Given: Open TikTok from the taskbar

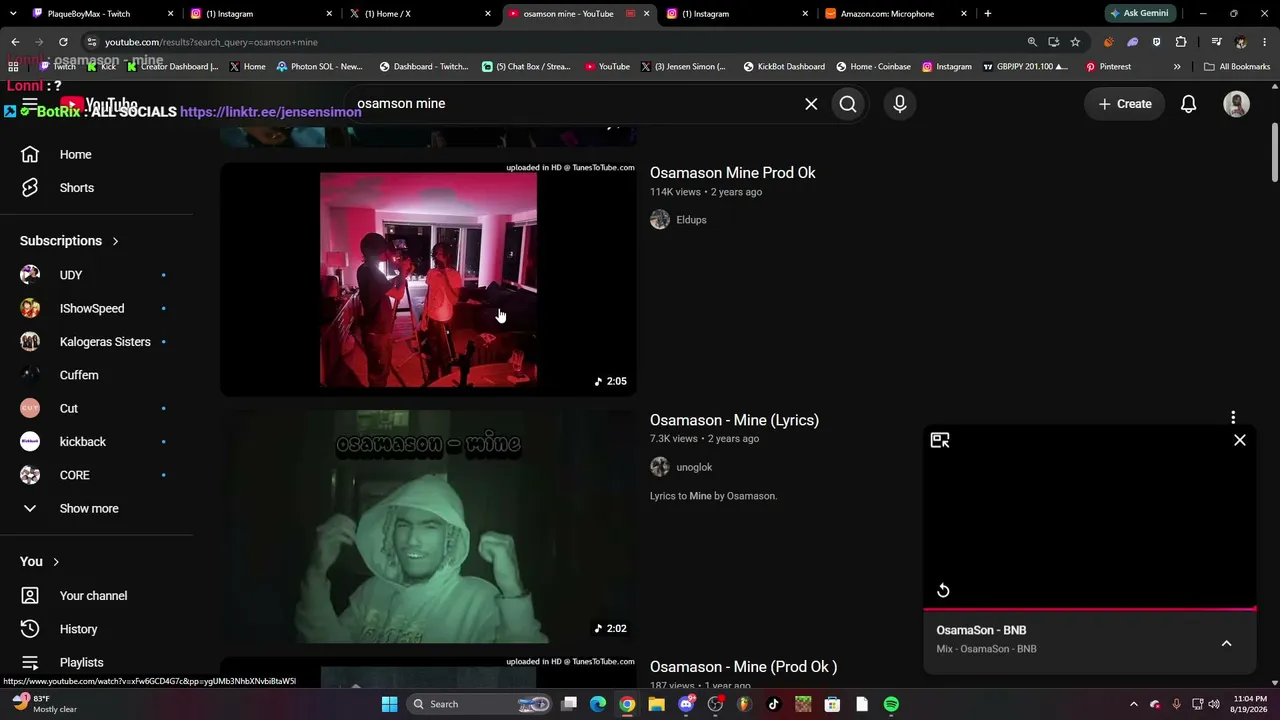Looking at the screenshot, I should (x=773, y=704).
